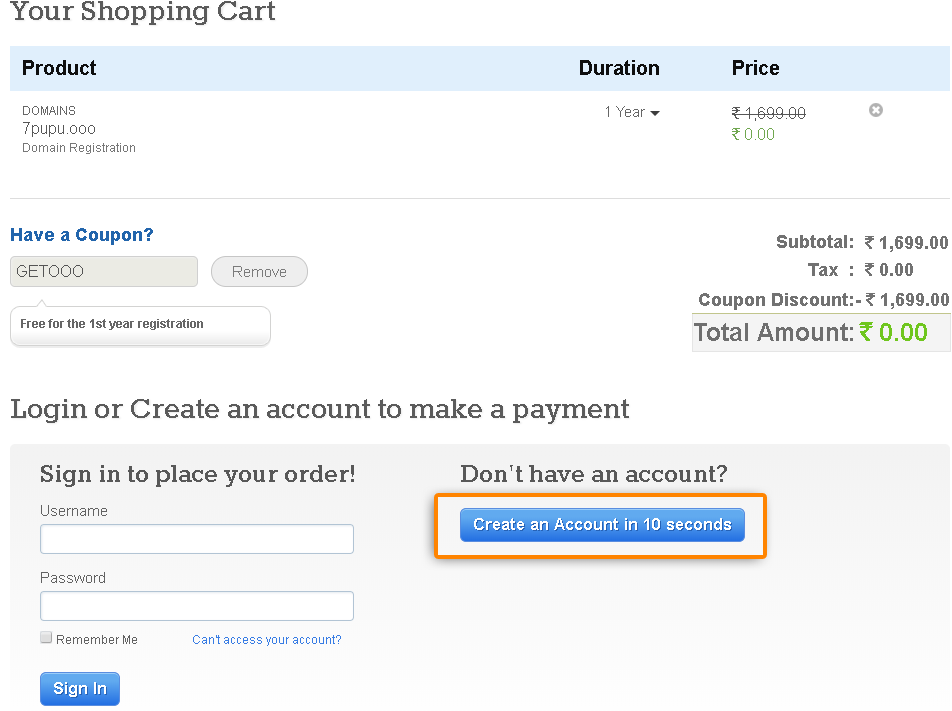Click the Product column header
Viewport: 952px width, 711px height.
point(59,68)
